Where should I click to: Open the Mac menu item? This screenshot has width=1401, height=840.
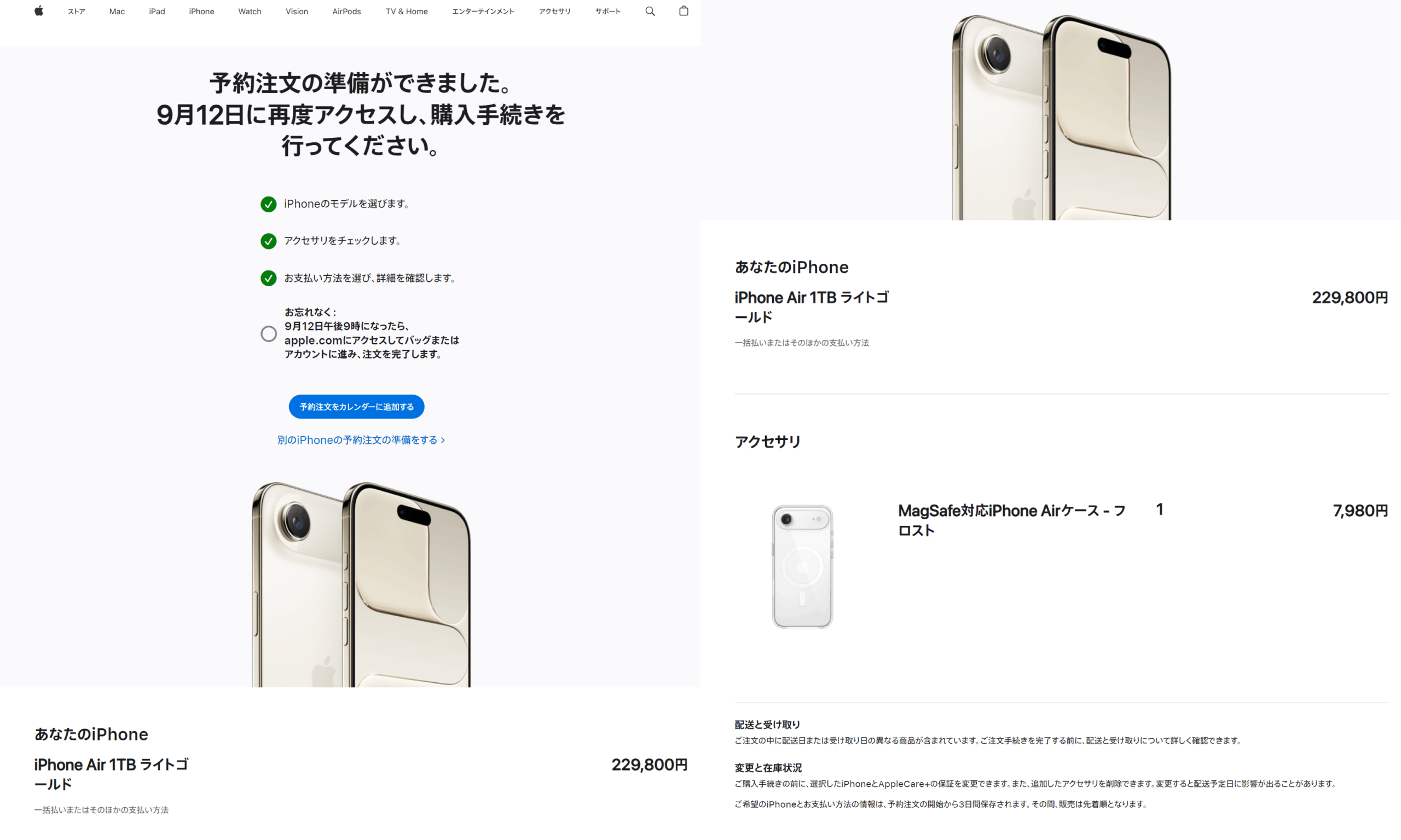117,11
